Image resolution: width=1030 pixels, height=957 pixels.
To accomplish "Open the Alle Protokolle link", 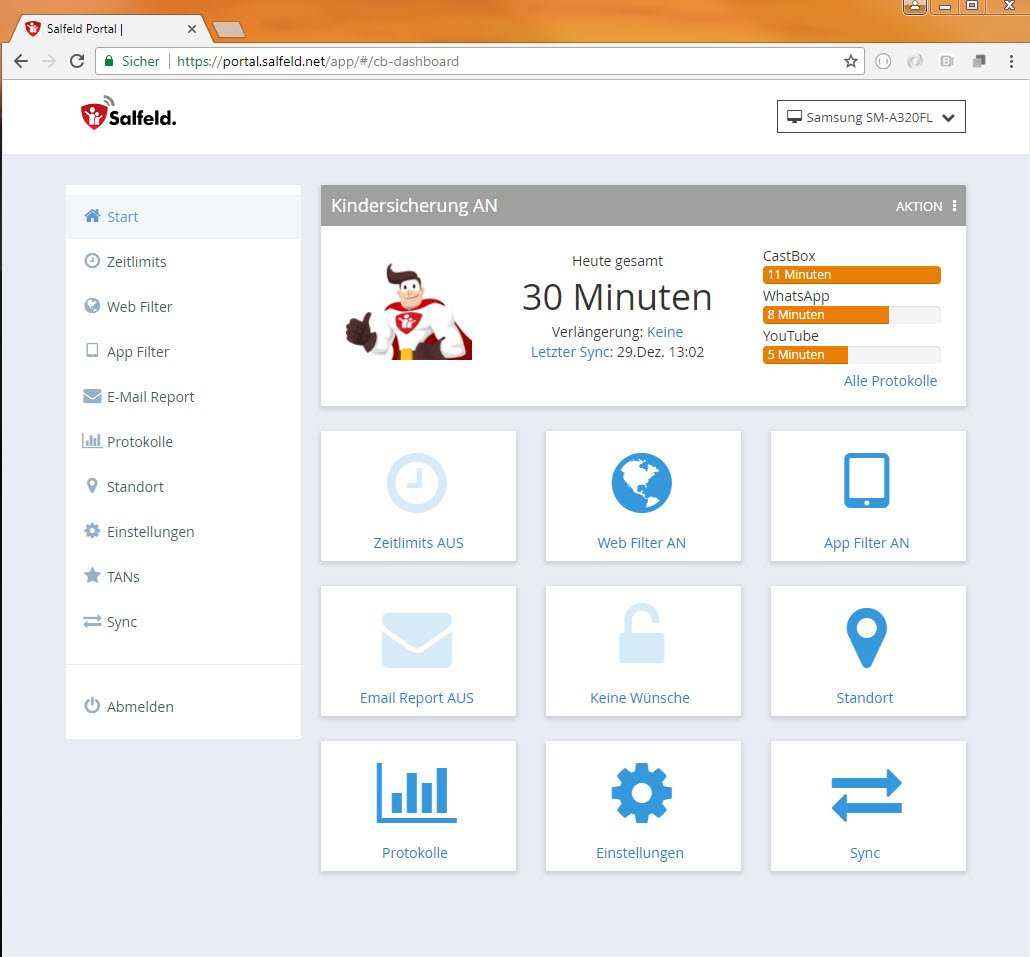I will pyautogui.click(x=890, y=381).
